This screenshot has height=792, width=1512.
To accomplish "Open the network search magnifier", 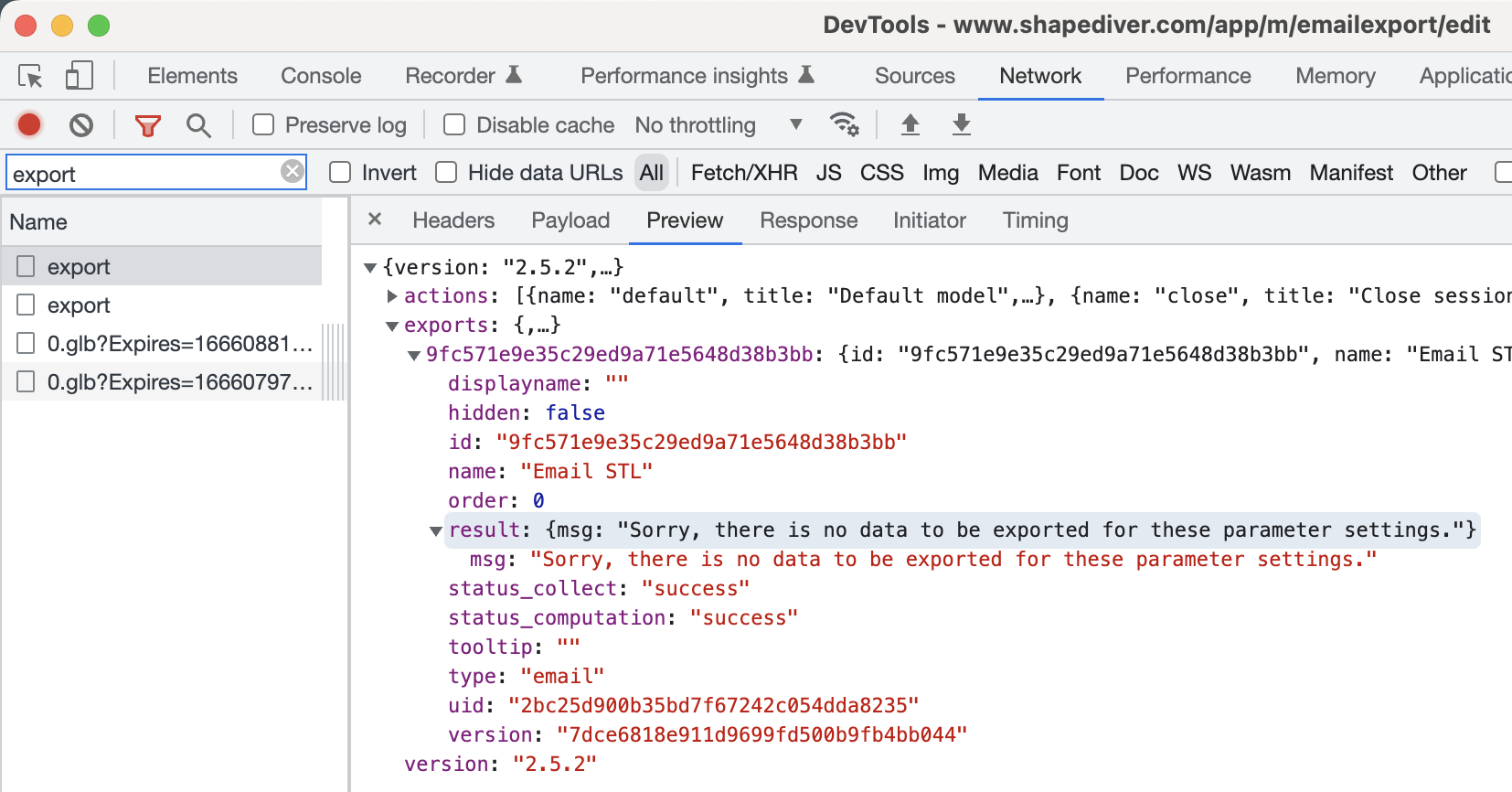I will (x=198, y=125).
